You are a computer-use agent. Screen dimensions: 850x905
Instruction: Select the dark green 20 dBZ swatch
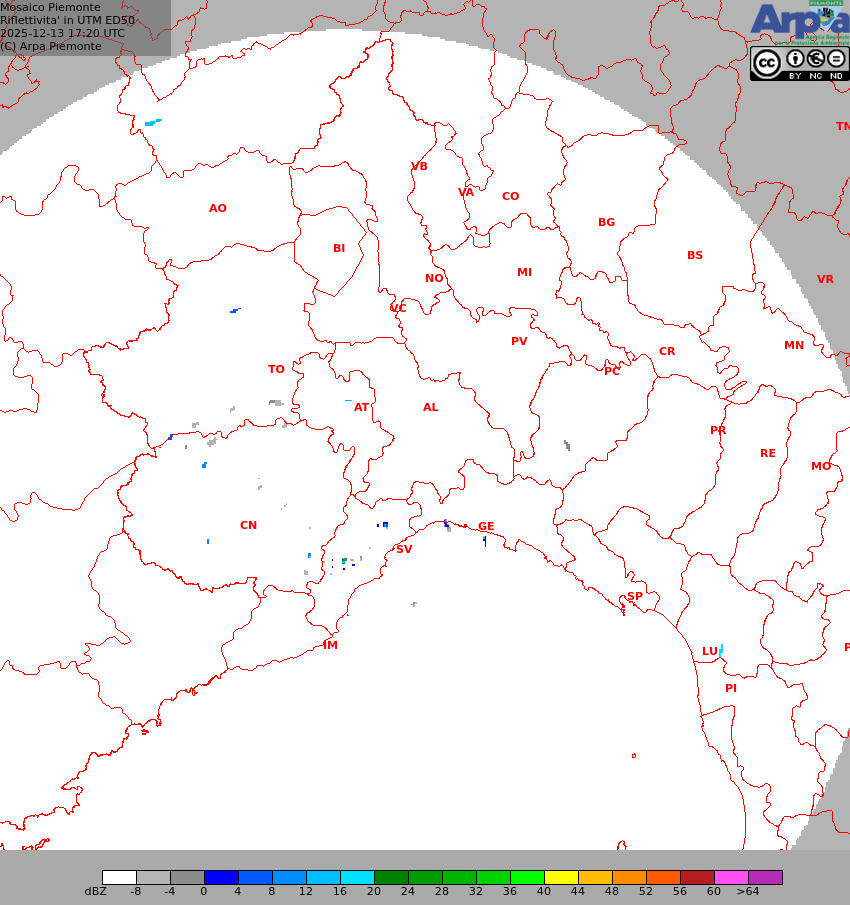click(x=391, y=877)
